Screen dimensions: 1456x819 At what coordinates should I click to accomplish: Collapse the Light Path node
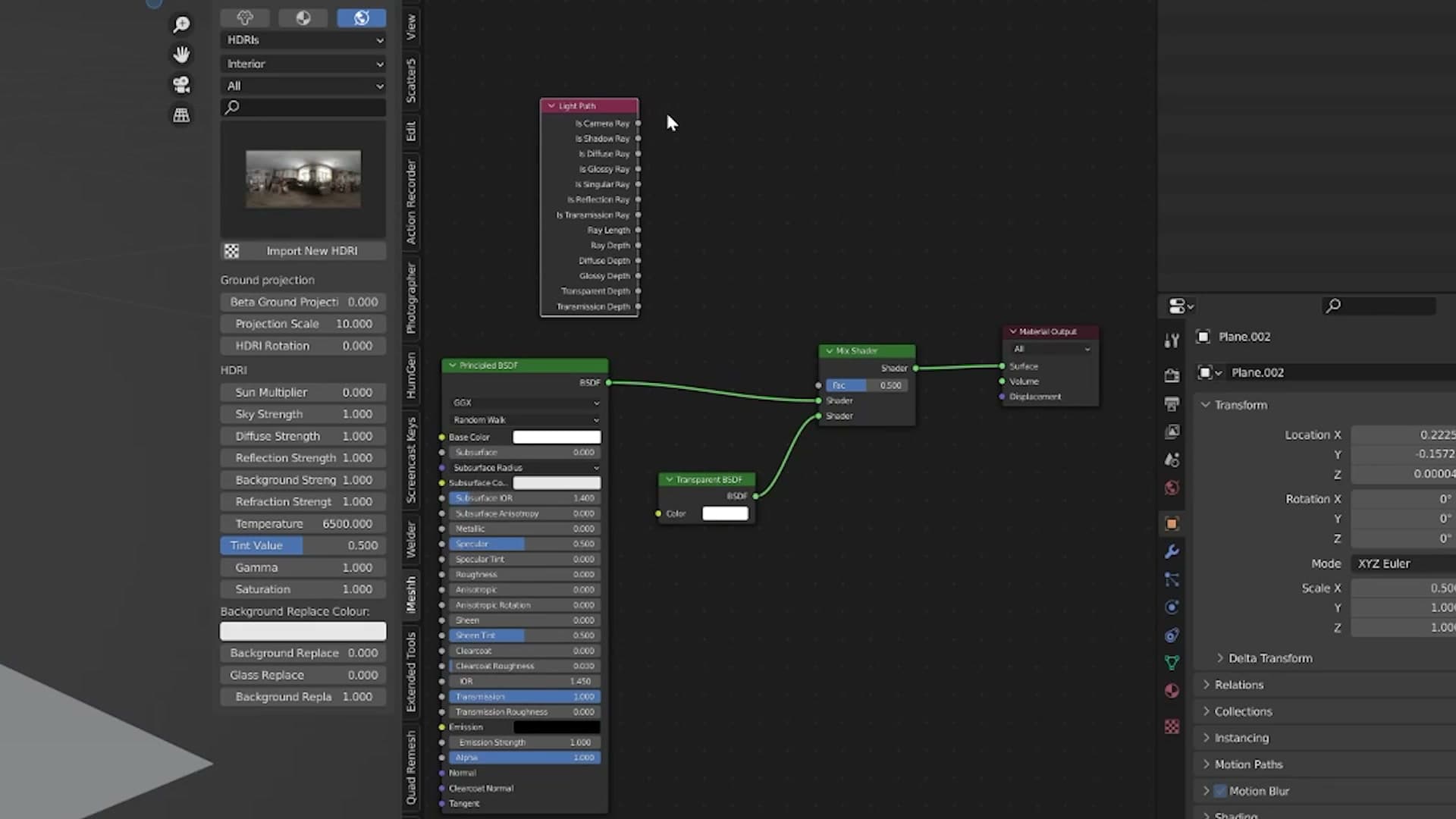point(551,106)
